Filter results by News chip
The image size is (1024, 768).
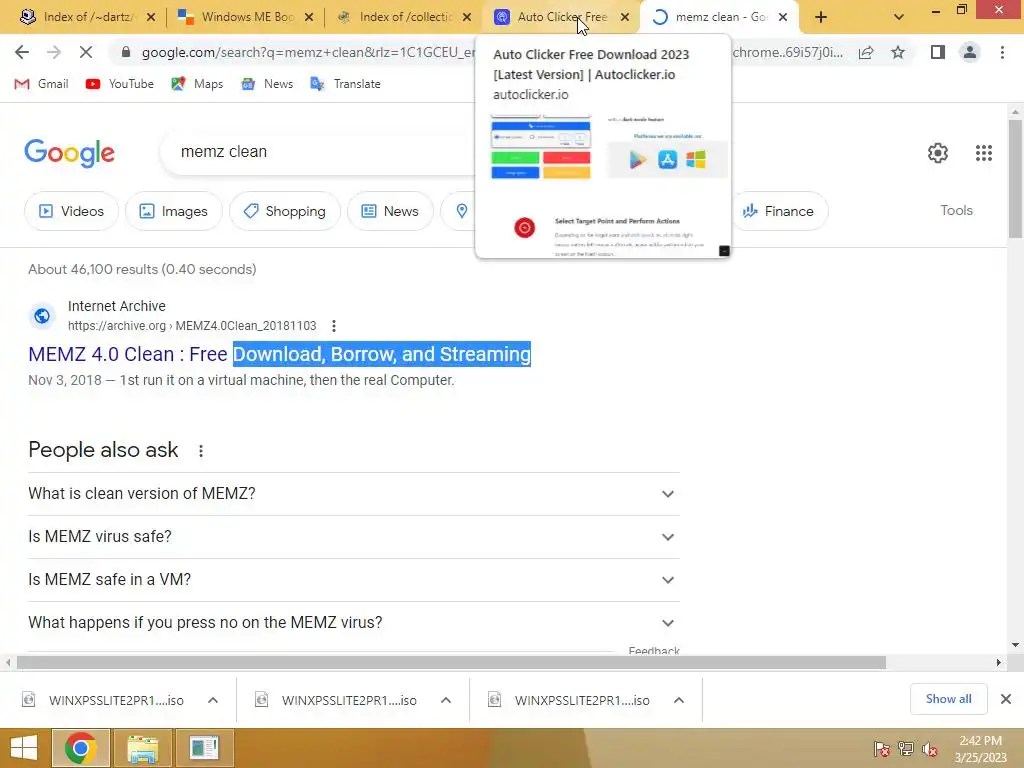tap(390, 211)
